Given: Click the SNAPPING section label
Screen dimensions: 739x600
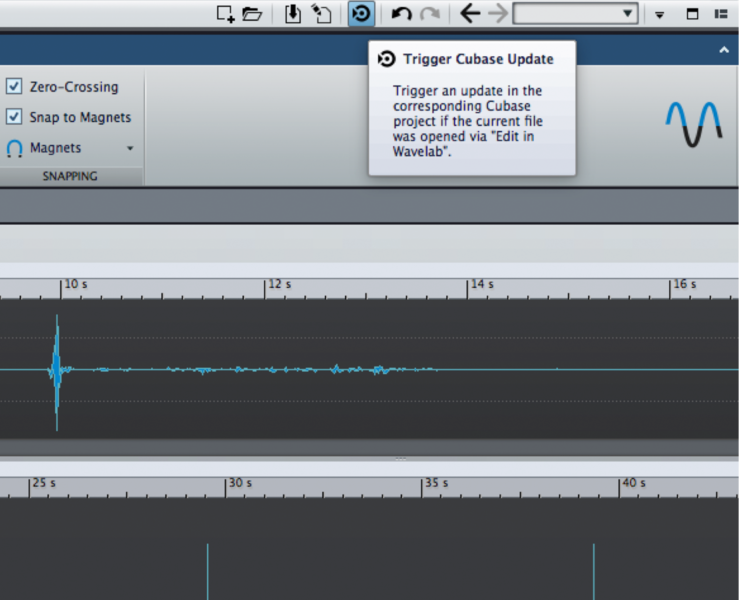Looking at the screenshot, I should coord(70,176).
